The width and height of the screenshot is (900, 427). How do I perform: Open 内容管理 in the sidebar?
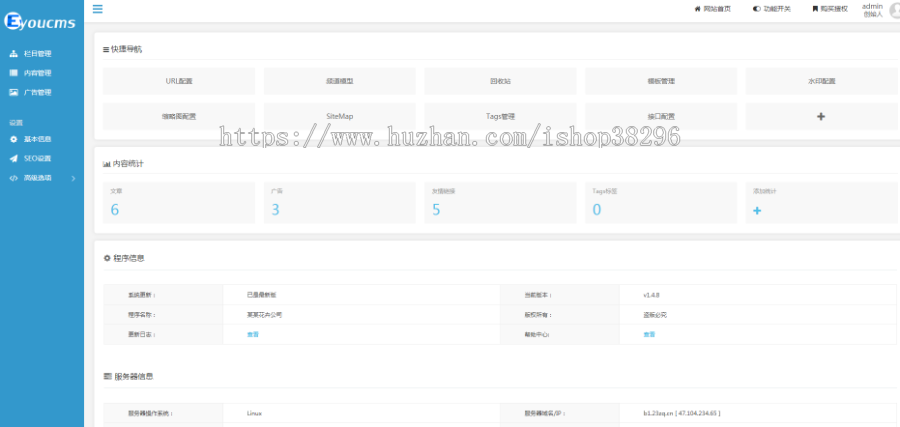coord(37,73)
